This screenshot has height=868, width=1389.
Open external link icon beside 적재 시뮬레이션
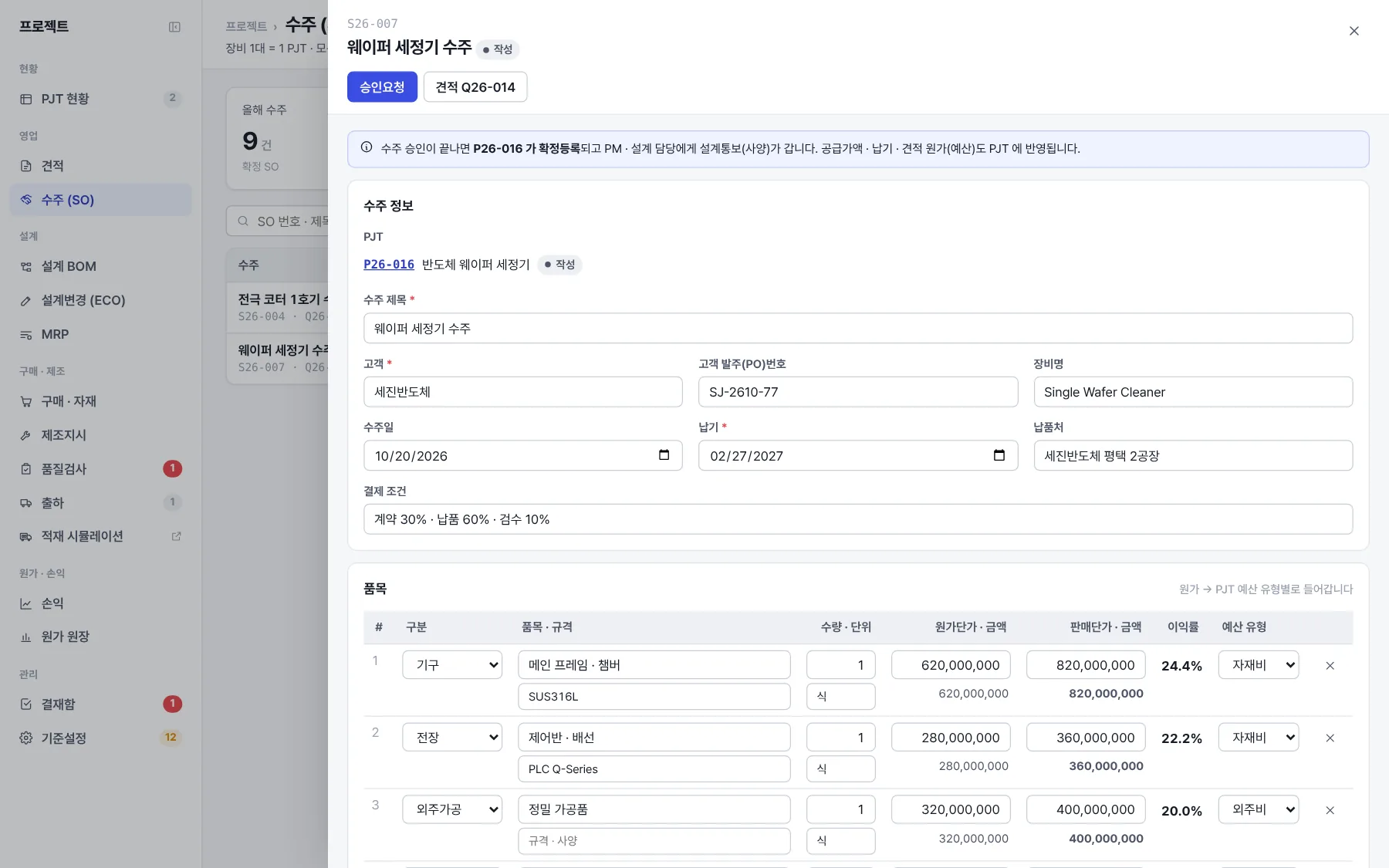176,536
